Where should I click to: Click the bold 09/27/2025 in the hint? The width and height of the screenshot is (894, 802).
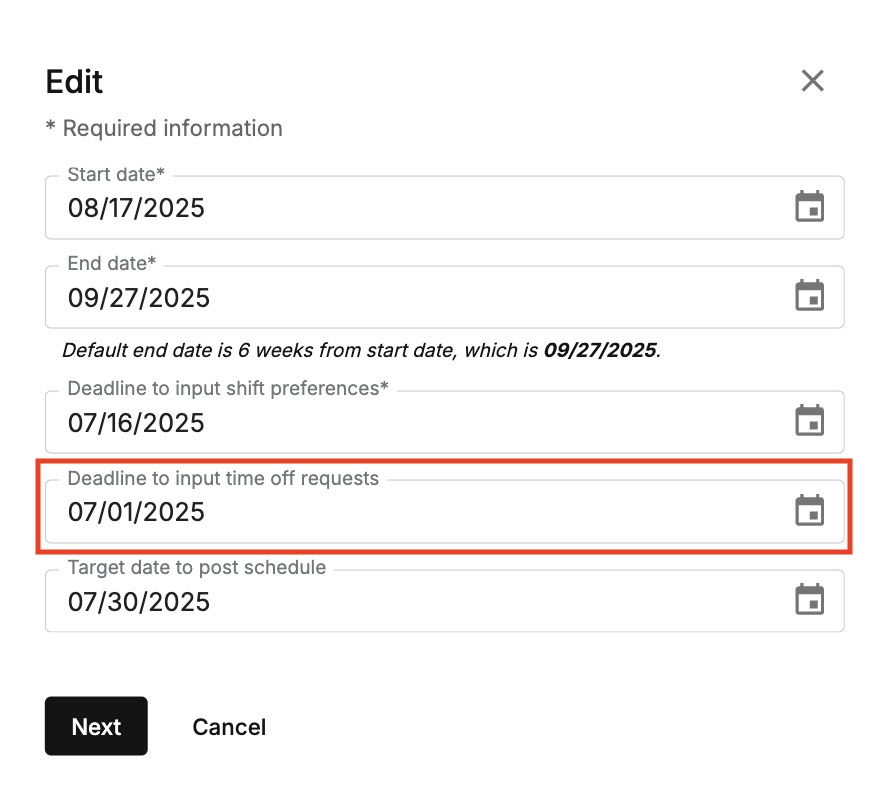click(600, 351)
